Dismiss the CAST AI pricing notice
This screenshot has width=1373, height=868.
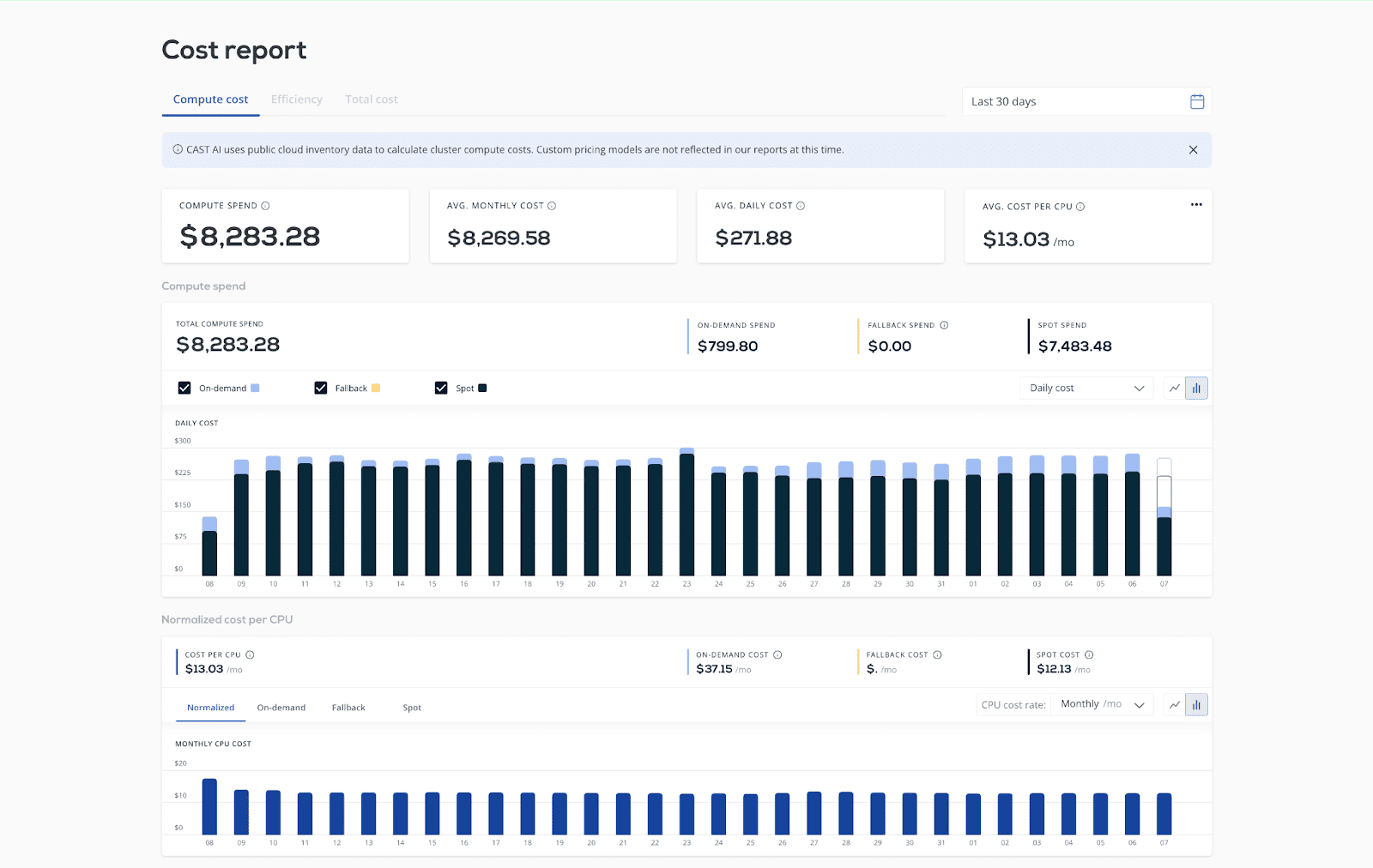click(1193, 149)
